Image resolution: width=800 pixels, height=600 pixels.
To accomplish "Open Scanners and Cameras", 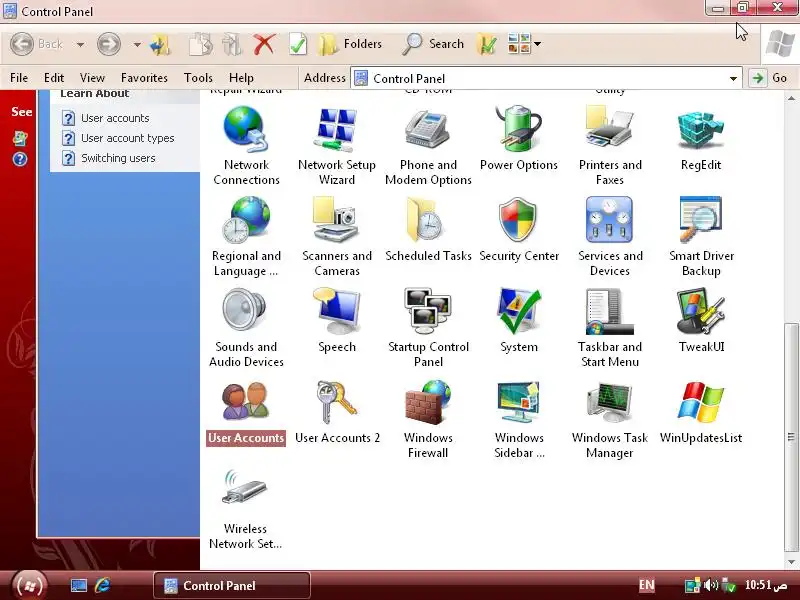I will pos(337,236).
